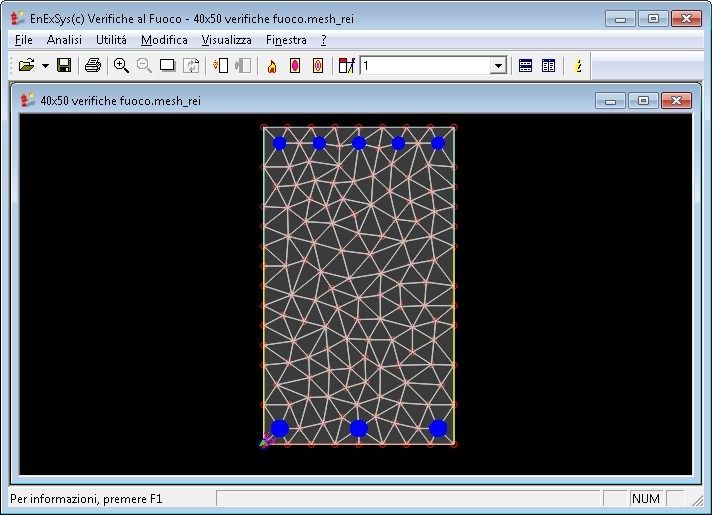Screen dimensions: 712x515
Task: Click the edit table pencil icon
Action: pos(346,66)
